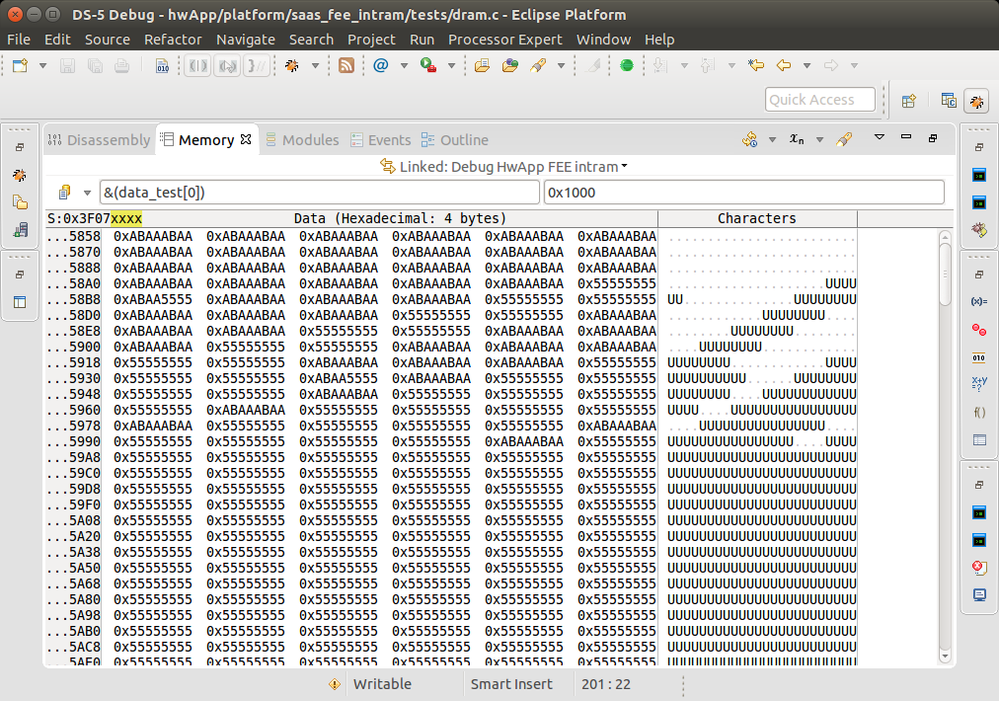The width and height of the screenshot is (999, 701).
Task: Open the File menu
Action: [18, 40]
